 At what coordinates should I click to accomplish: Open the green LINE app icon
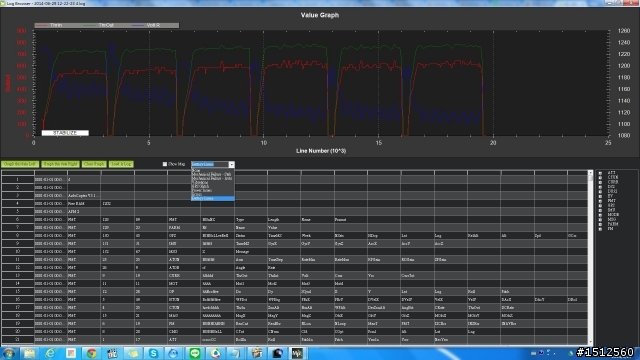click(x=195, y=353)
